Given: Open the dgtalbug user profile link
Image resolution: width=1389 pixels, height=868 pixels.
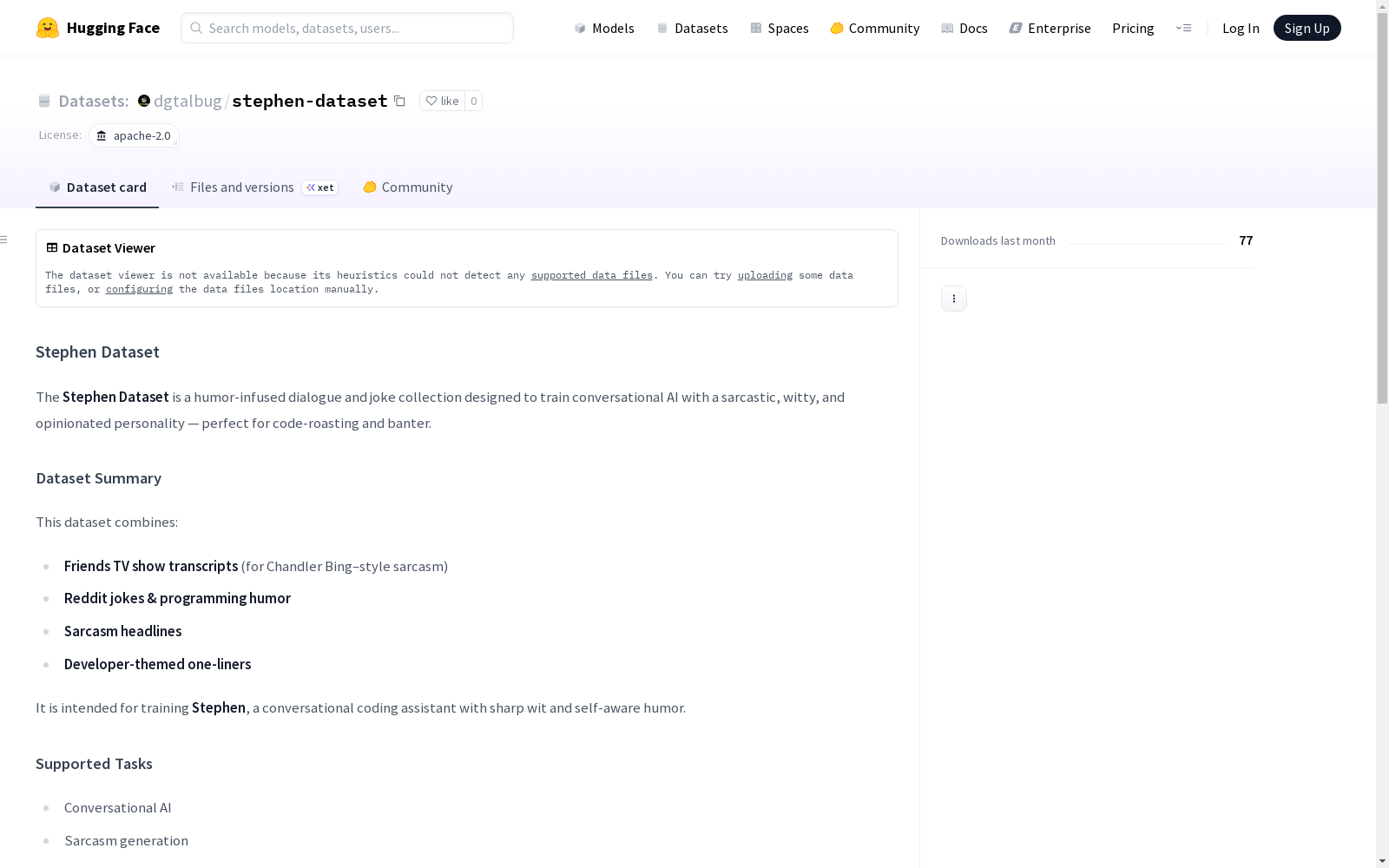Looking at the screenshot, I should [188, 101].
